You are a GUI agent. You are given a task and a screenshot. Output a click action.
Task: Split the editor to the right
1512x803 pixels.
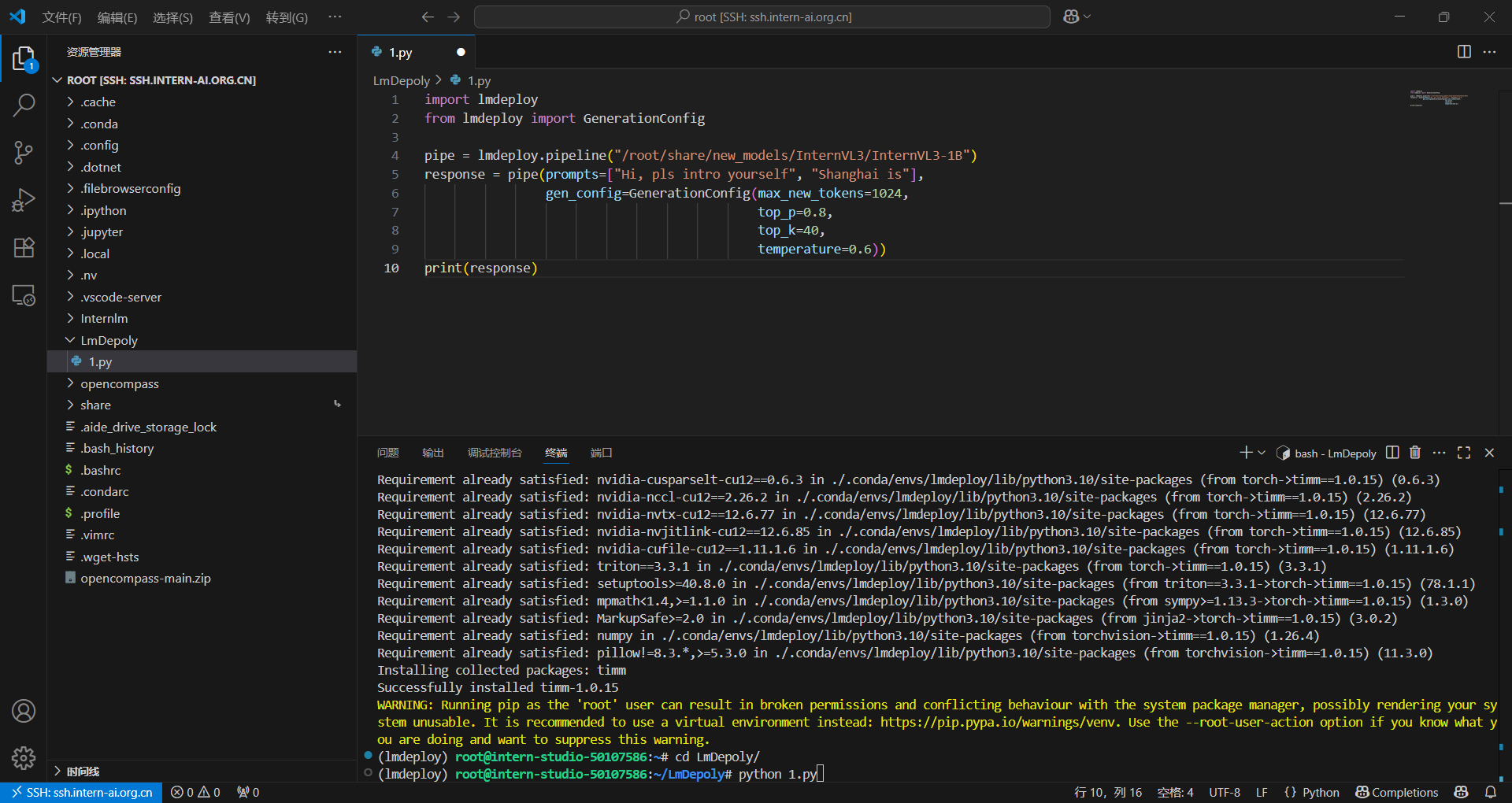click(x=1464, y=52)
